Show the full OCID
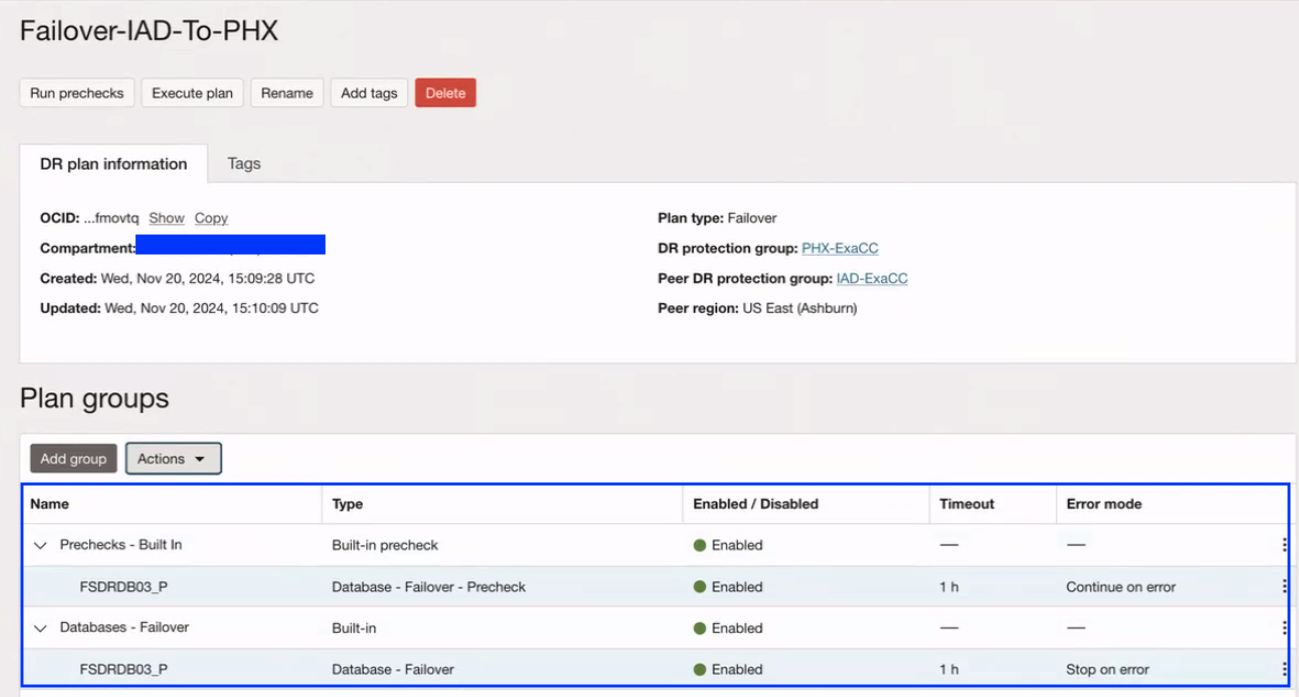1299x697 pixels. (x=166, y=218)
